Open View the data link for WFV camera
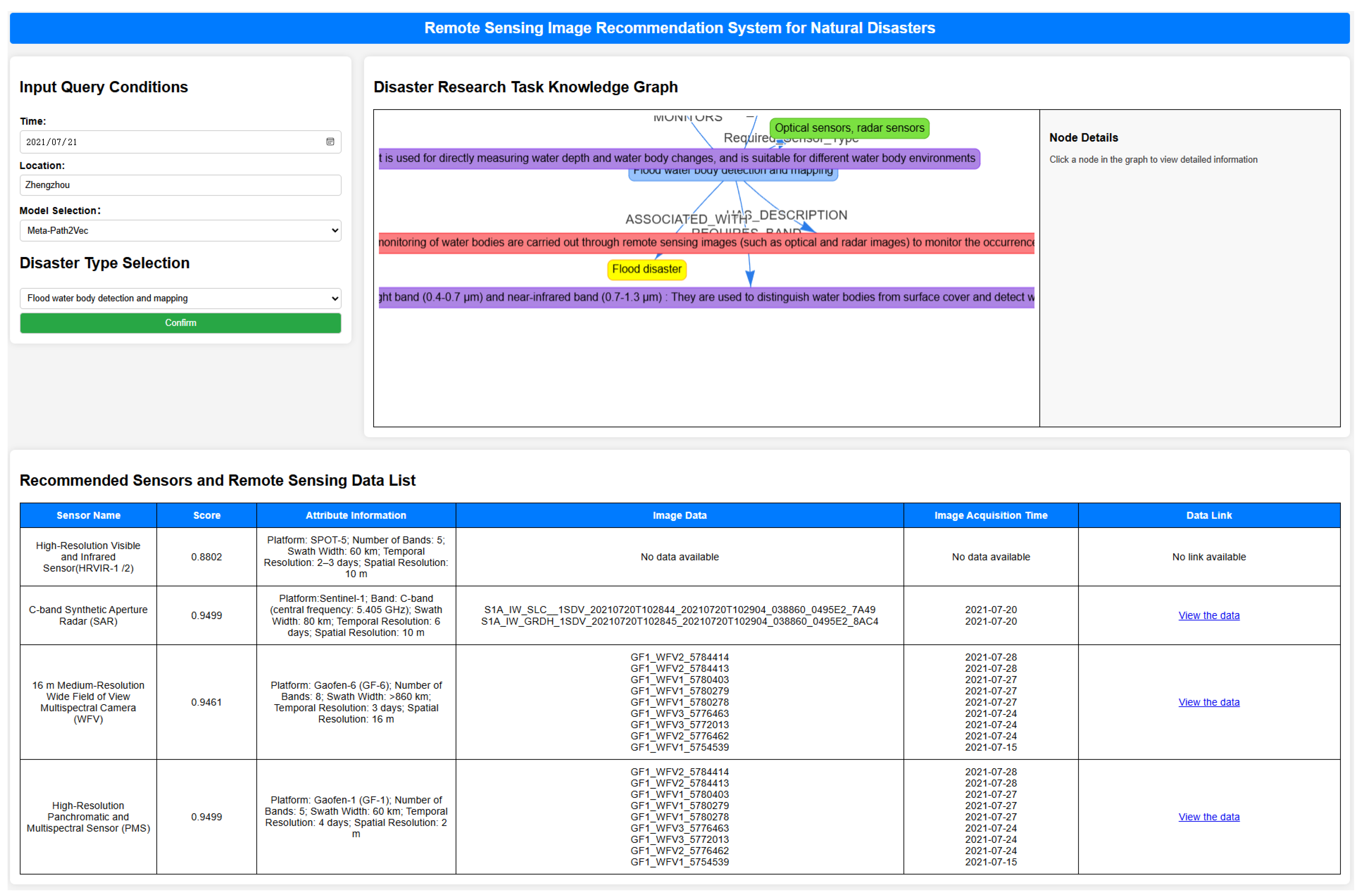 1209,703
